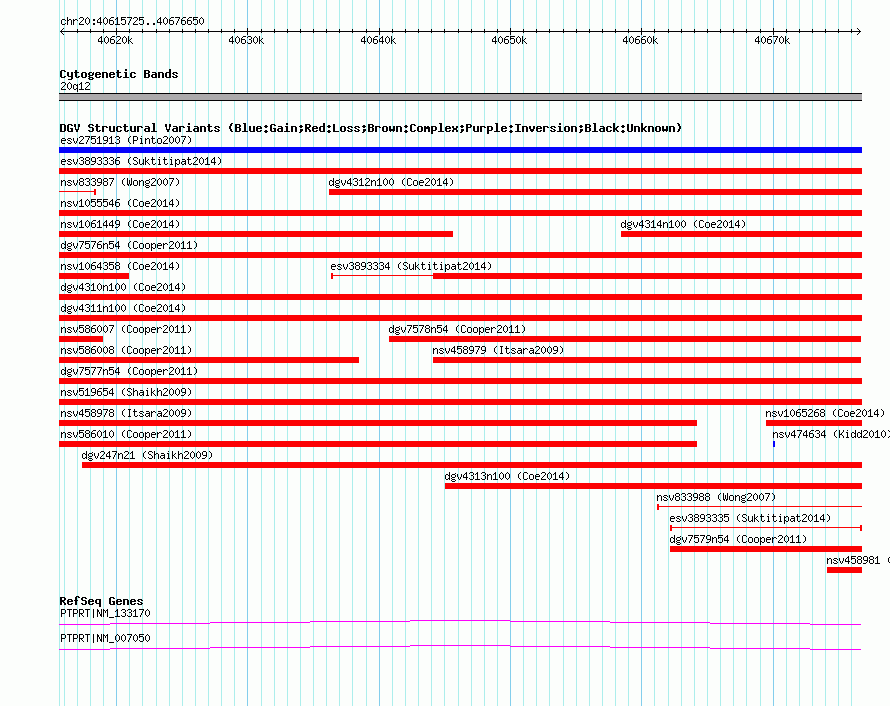Select the red bar under nsv1061449
This screenshot has height=706, width=890.
pos(256,234)
